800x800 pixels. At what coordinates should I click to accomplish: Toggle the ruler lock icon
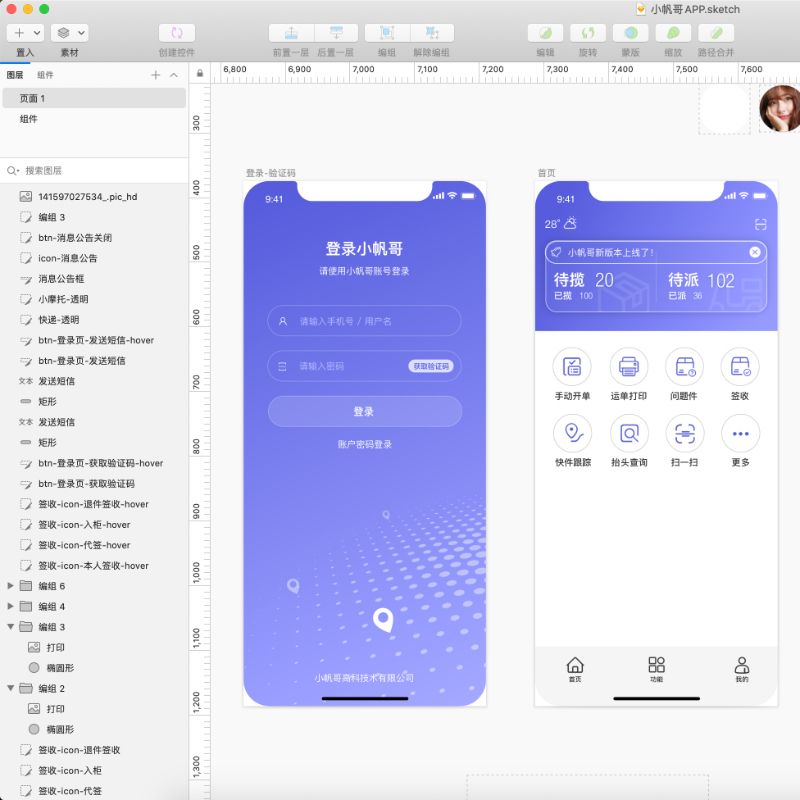tap(200, 73)
